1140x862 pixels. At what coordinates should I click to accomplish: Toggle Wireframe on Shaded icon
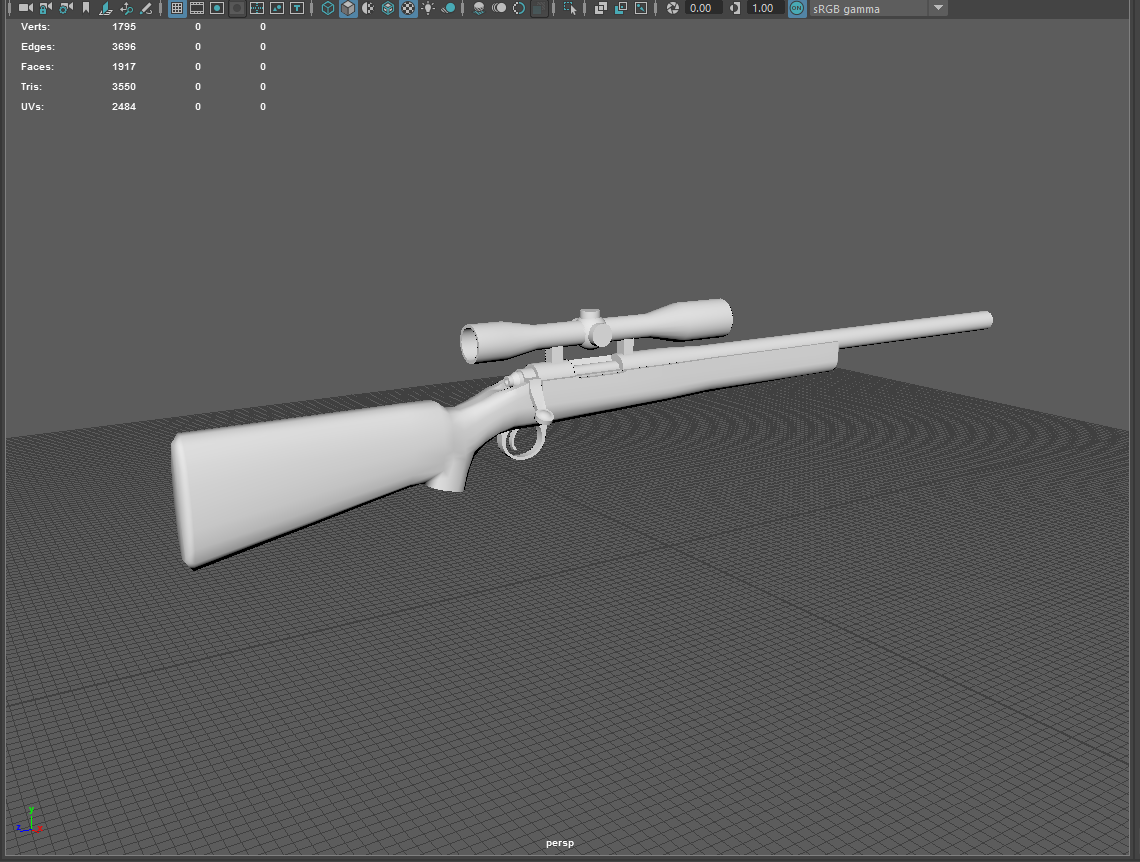[388, 8]
